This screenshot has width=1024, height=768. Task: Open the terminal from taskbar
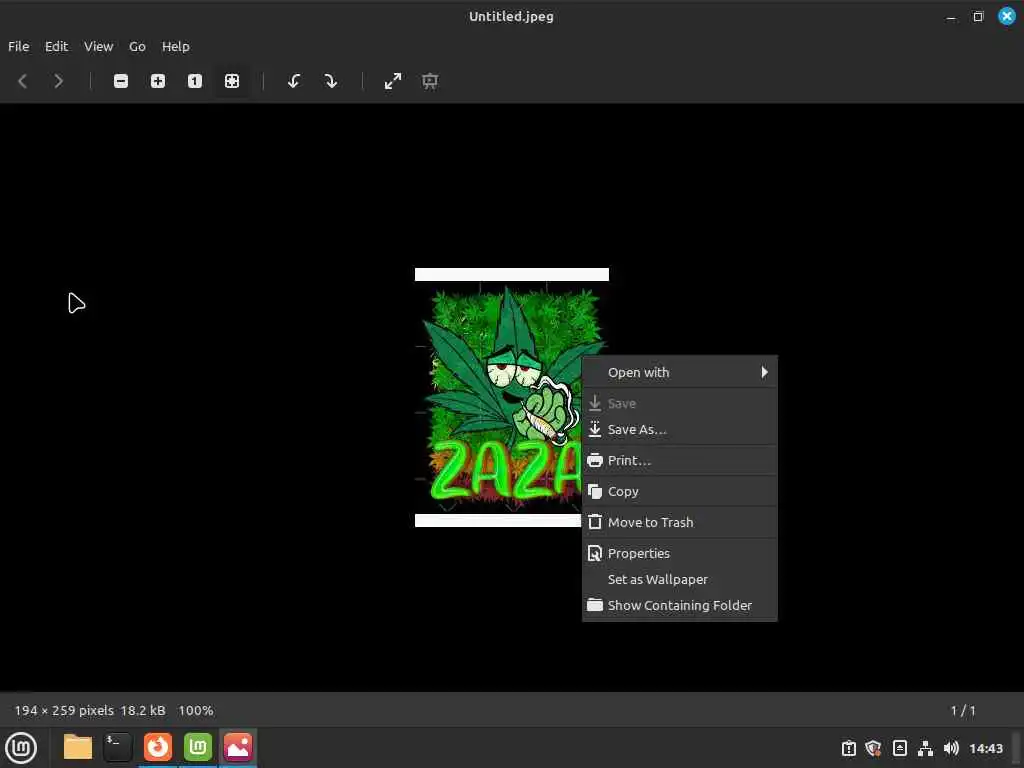[118, 747]
